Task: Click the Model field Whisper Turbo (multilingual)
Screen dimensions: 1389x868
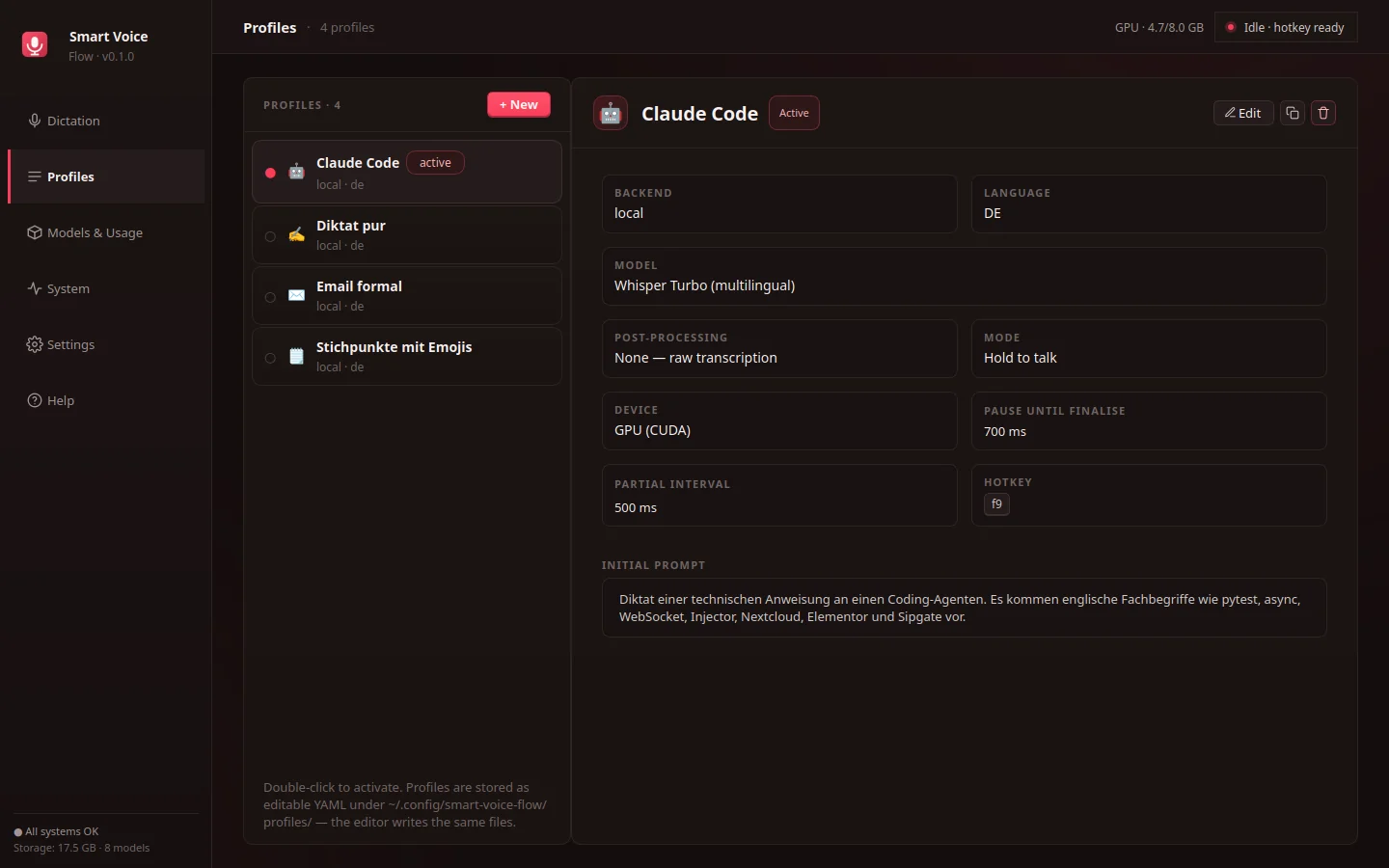Action: tap(965, 277)
